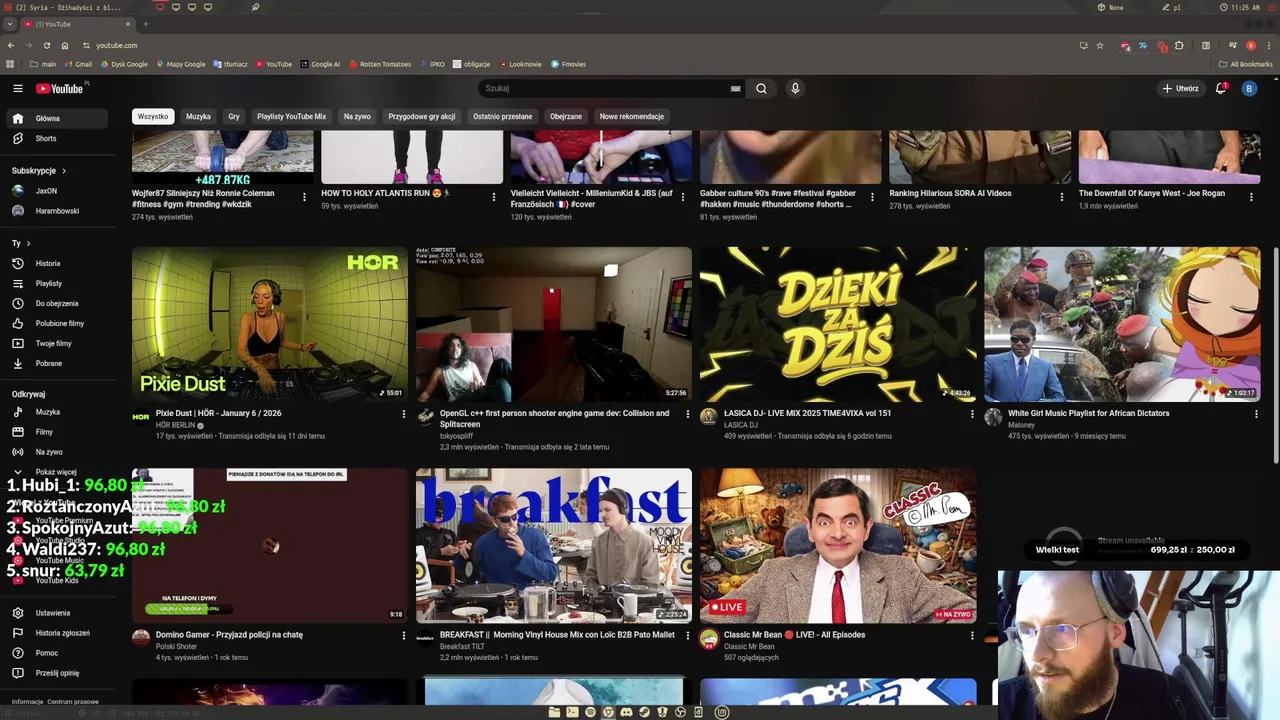Open new browser tab with plus button

(146, 24)
